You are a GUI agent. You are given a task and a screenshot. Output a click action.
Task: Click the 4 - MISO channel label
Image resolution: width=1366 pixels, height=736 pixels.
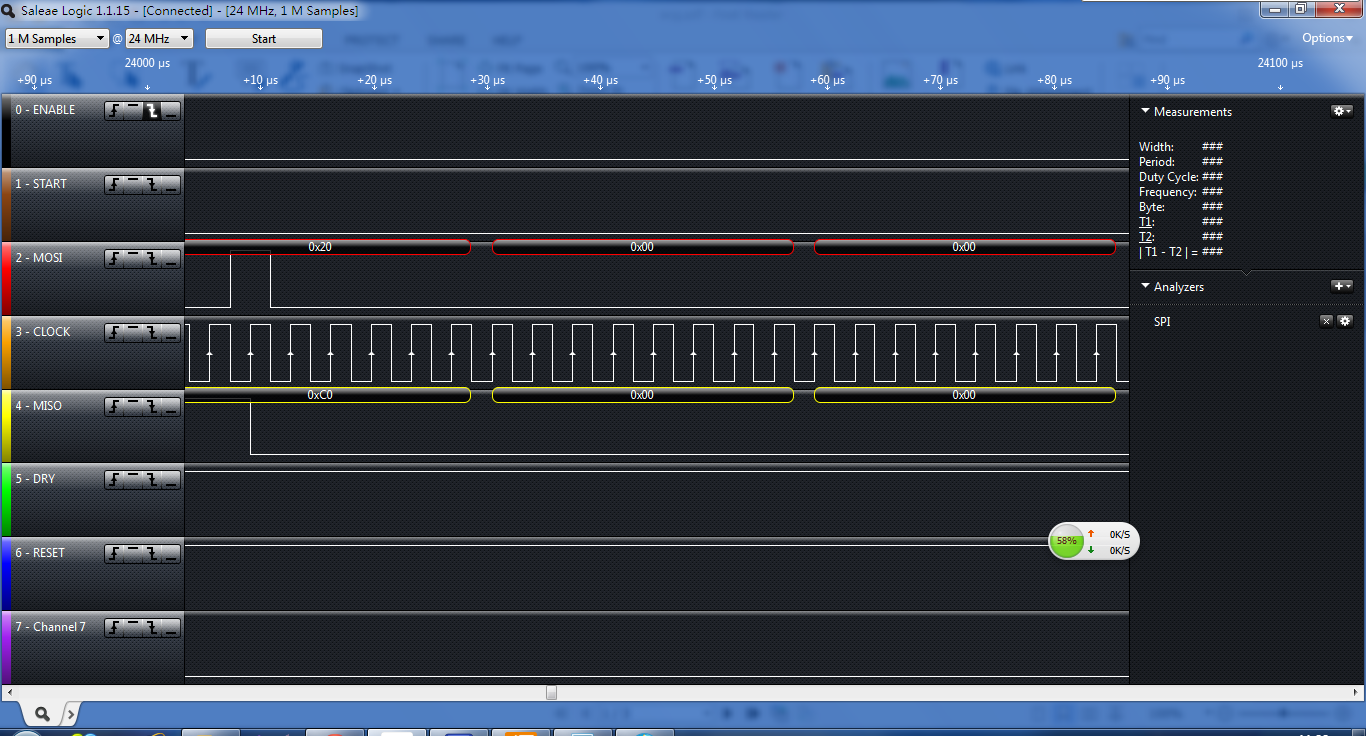point(38,406)
